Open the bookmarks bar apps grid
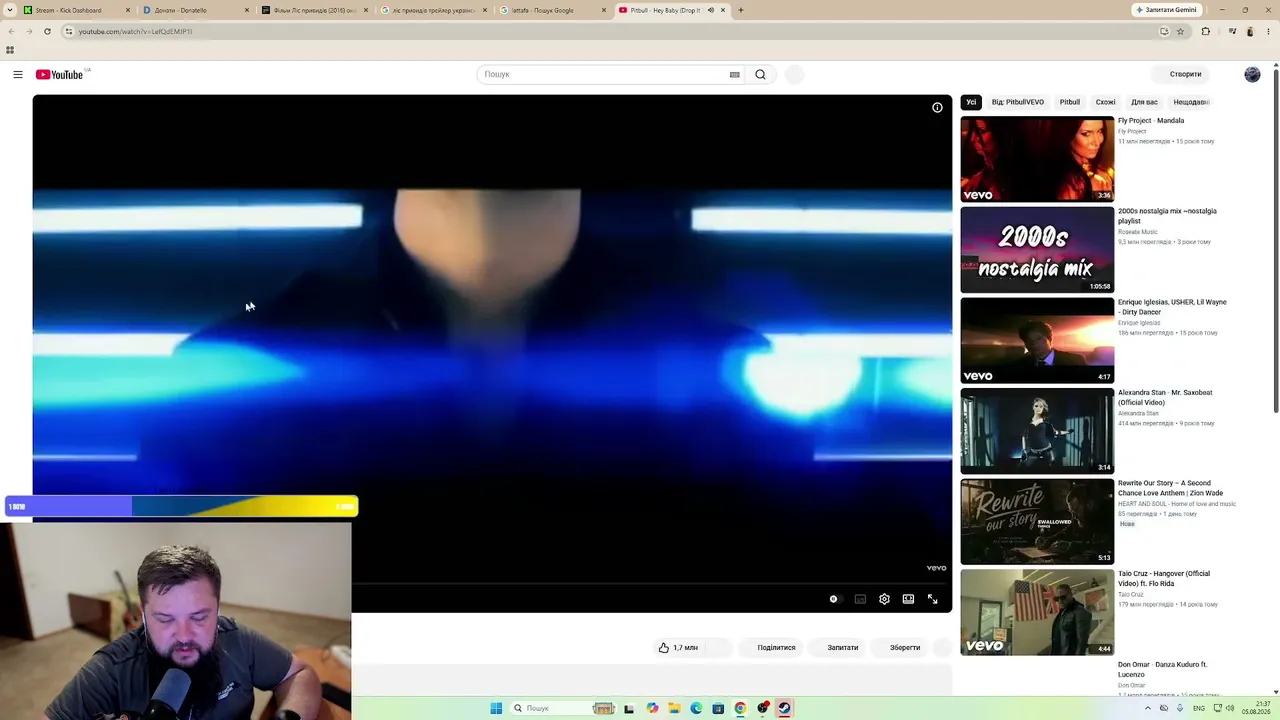The width and height of the screenshot is (1280, 720). (10, 50)
